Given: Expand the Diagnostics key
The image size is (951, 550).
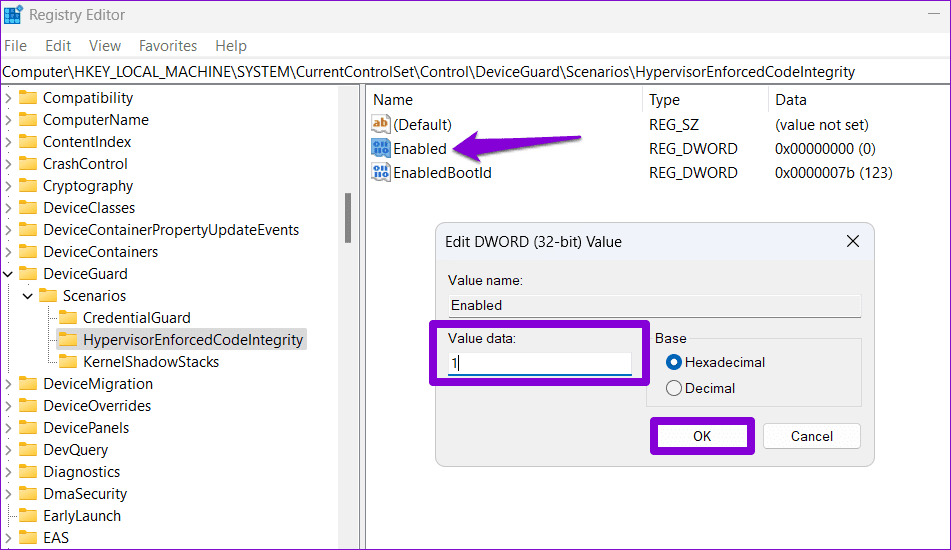Looking at the screenshot, I should tap(8, 471).
